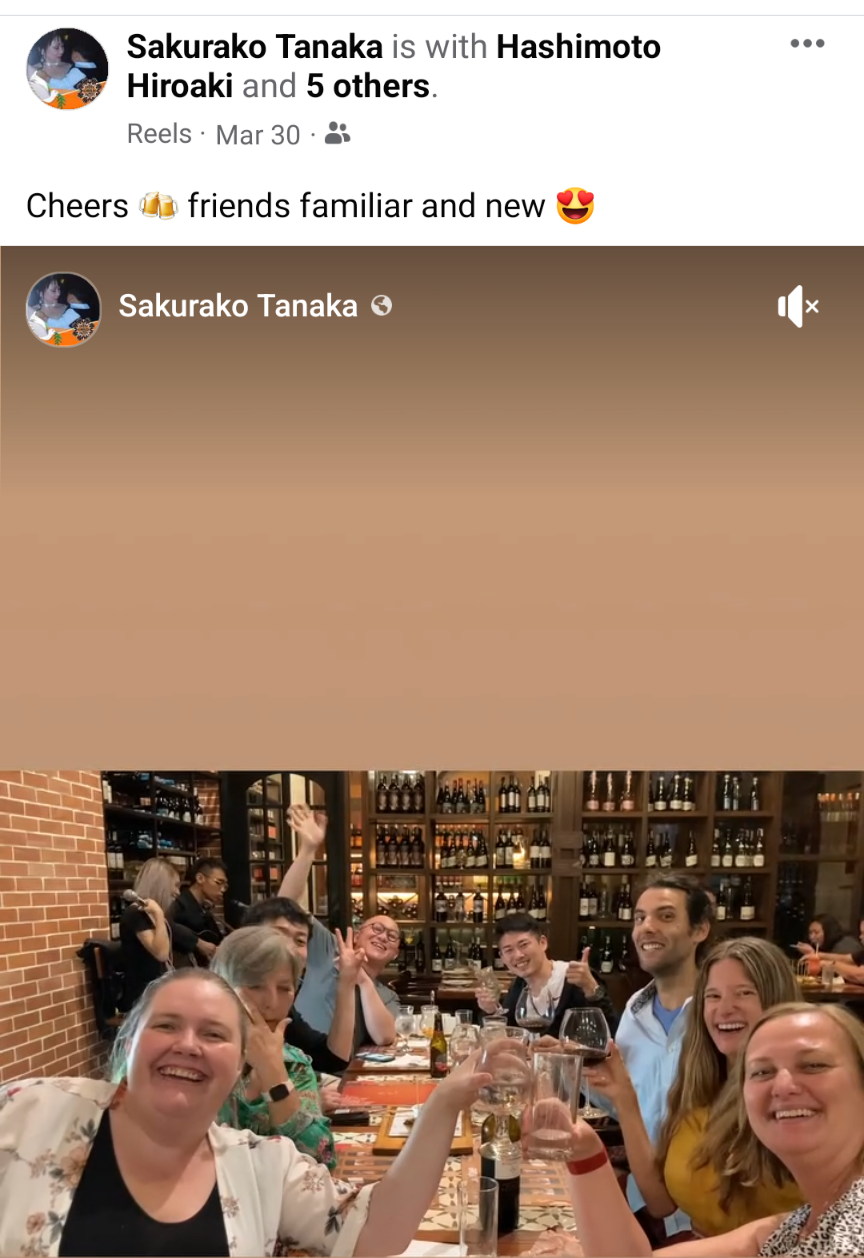864x1258 pixels.
Task: Open the three-dot post options menu
Action: click(807, 44)
